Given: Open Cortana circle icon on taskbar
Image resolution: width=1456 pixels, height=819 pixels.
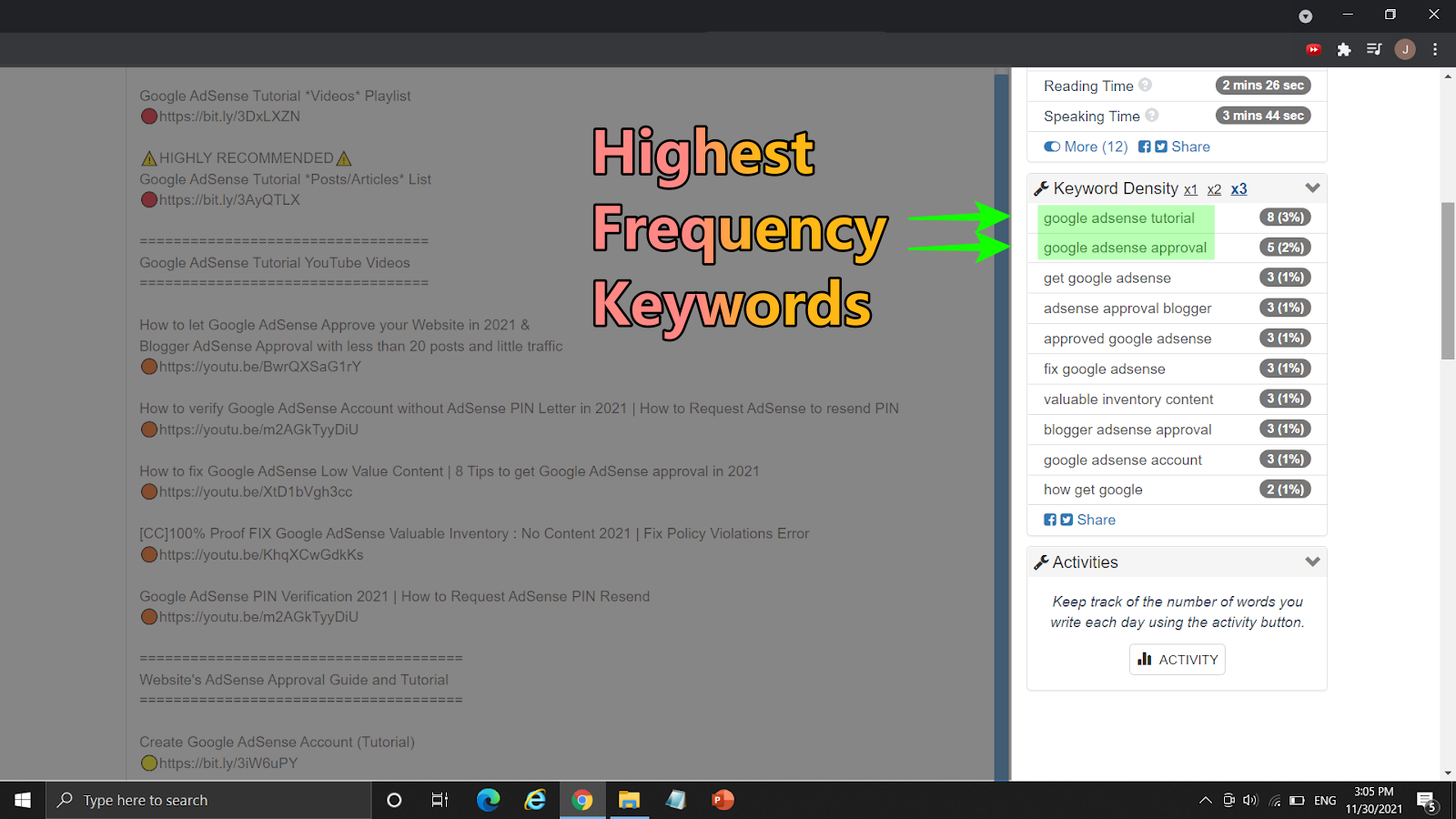Looking at the screenshot, I should pos(394,800).
